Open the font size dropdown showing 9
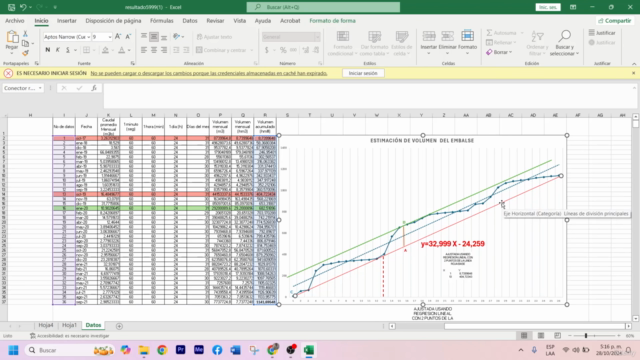 tap(109, 37)
